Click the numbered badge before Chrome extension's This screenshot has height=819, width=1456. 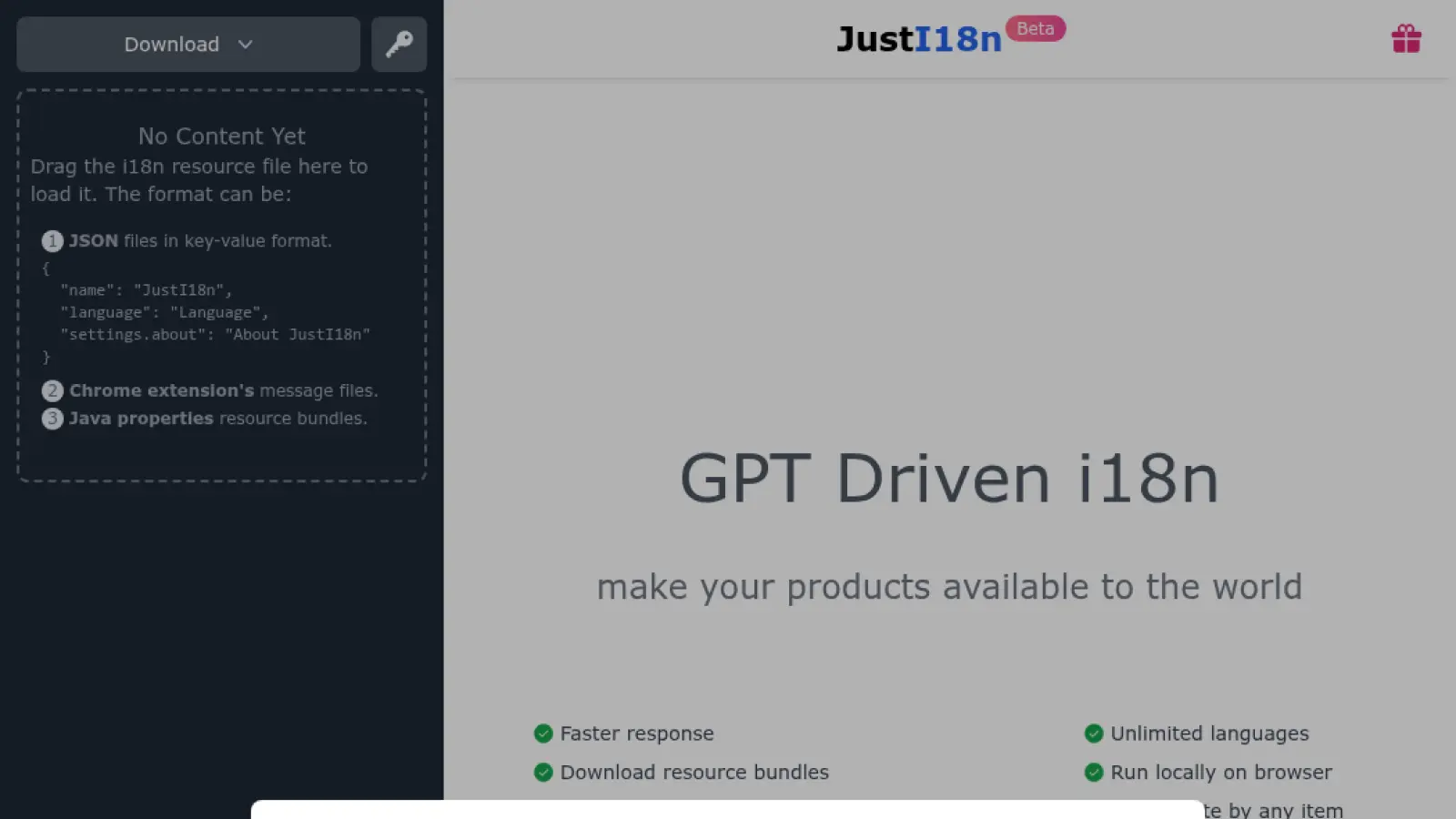(52, 390)
